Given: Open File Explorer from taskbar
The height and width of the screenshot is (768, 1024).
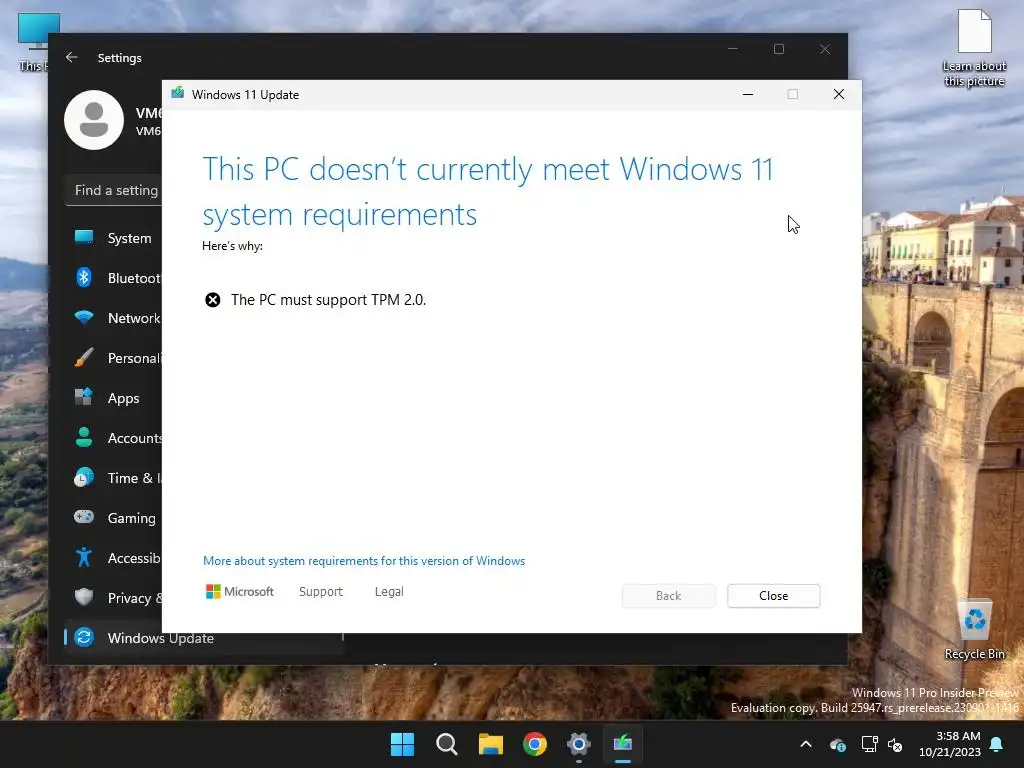Looking at the screenshot, I should click(490, 744).
